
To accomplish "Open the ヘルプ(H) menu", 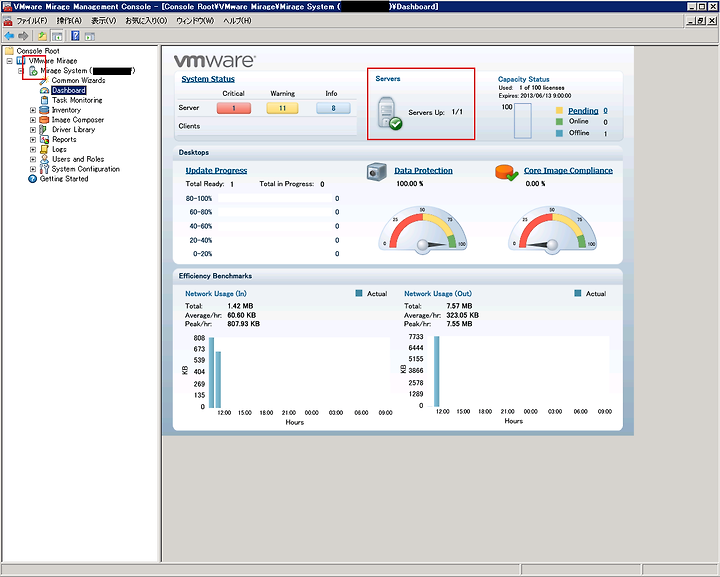I will coord(237,21).
